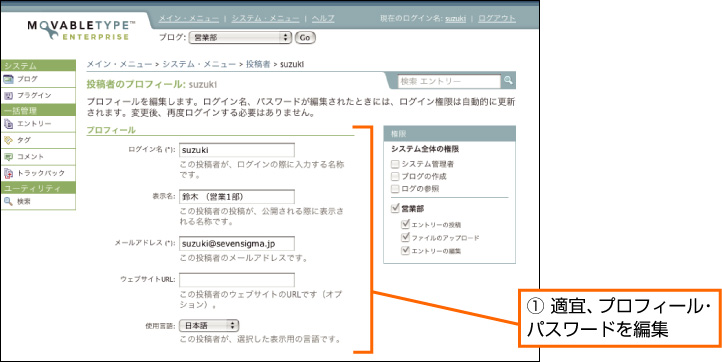This screenshot has height=362, width=722.
Task: Click the プラグイン icon in the sidebar
Action: coord(8,95)
